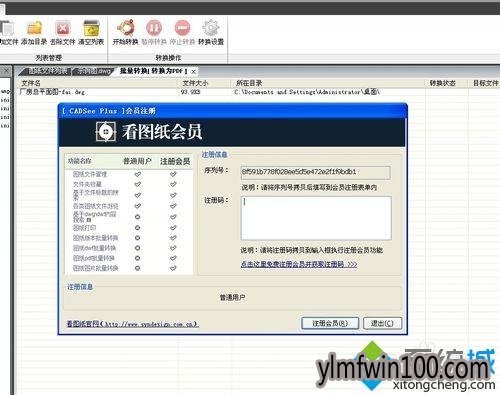Open the 看图纸官网 website link

132,324
